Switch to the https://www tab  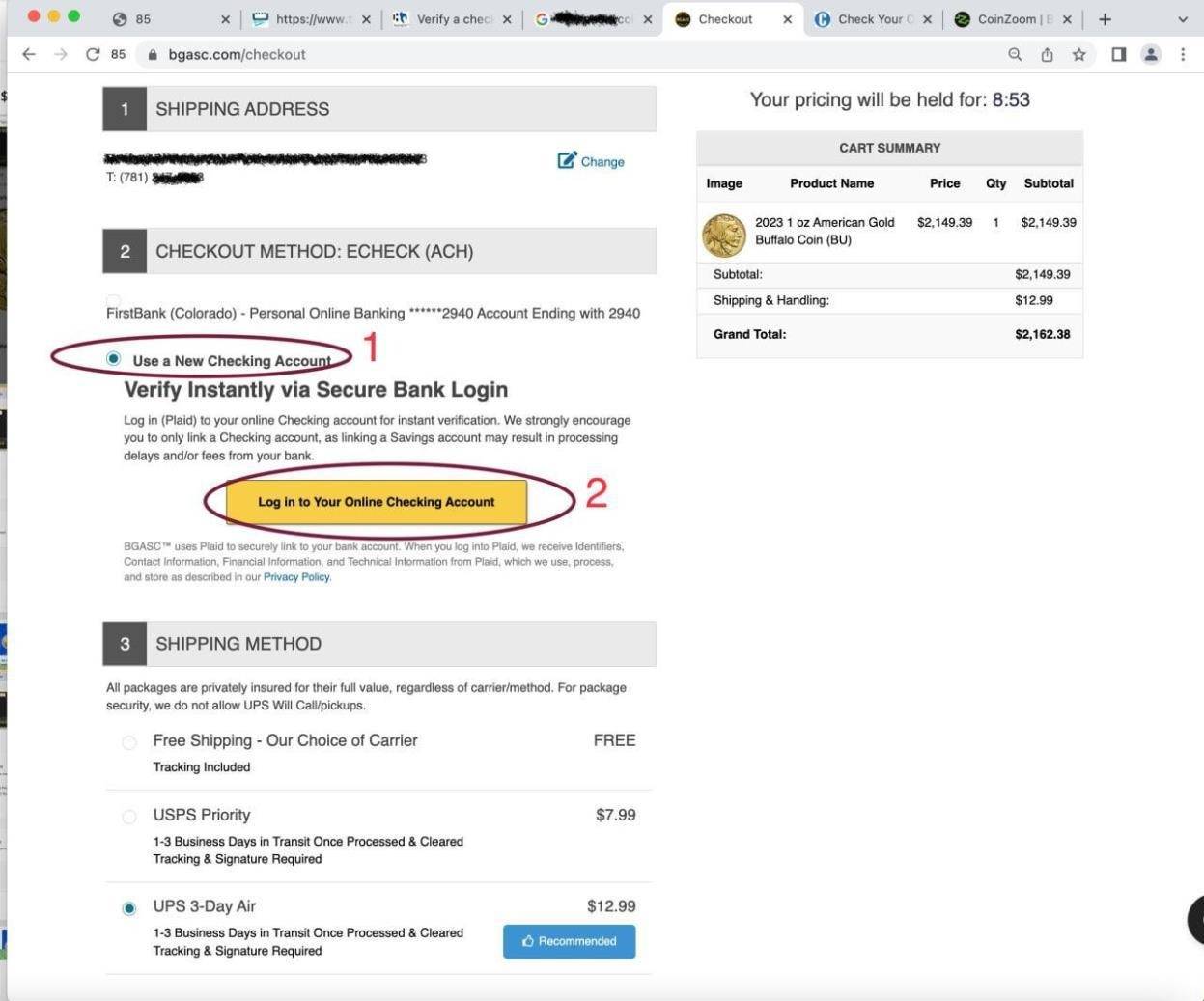[x=311, y=19]
